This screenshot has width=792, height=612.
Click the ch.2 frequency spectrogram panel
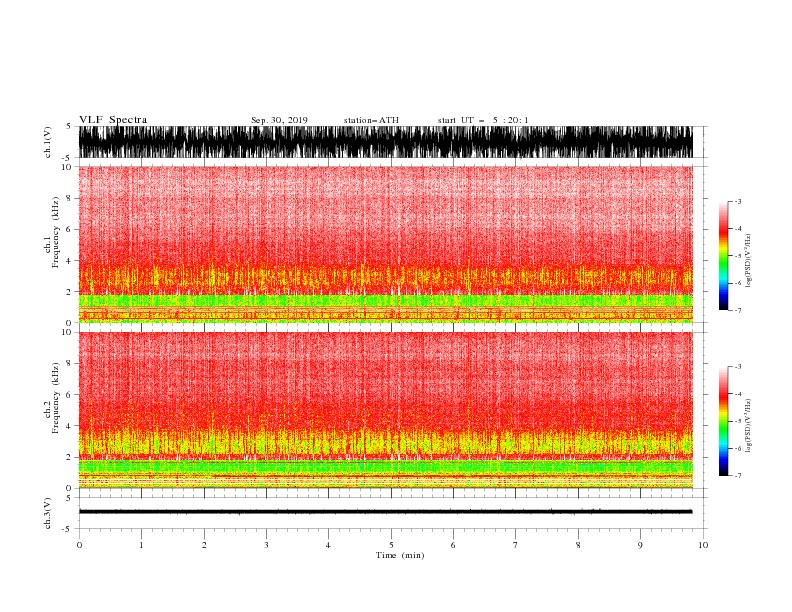(x=385, y=410)
